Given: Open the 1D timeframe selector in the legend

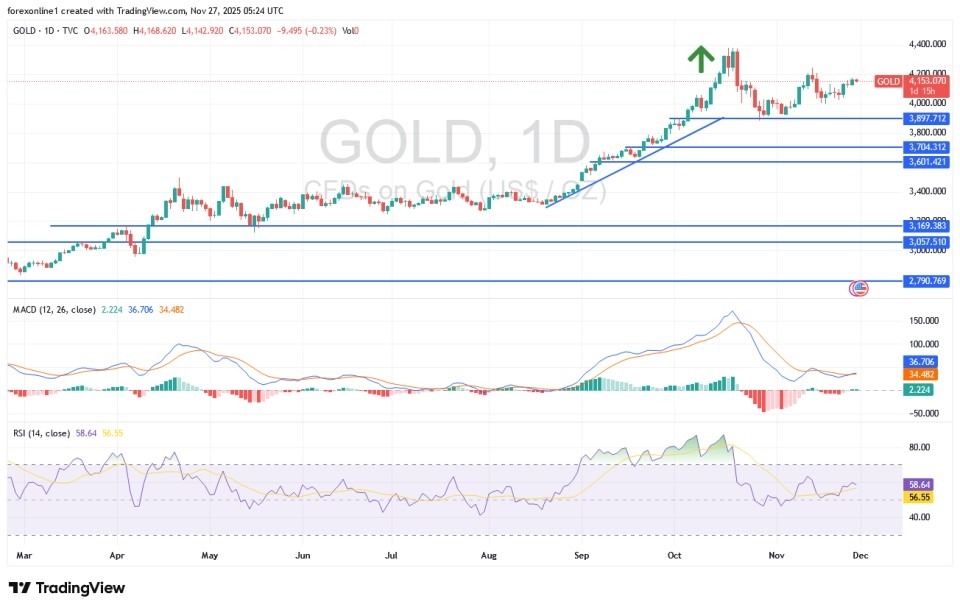Looking at the screenshot, I should click(x=49, y=30).
